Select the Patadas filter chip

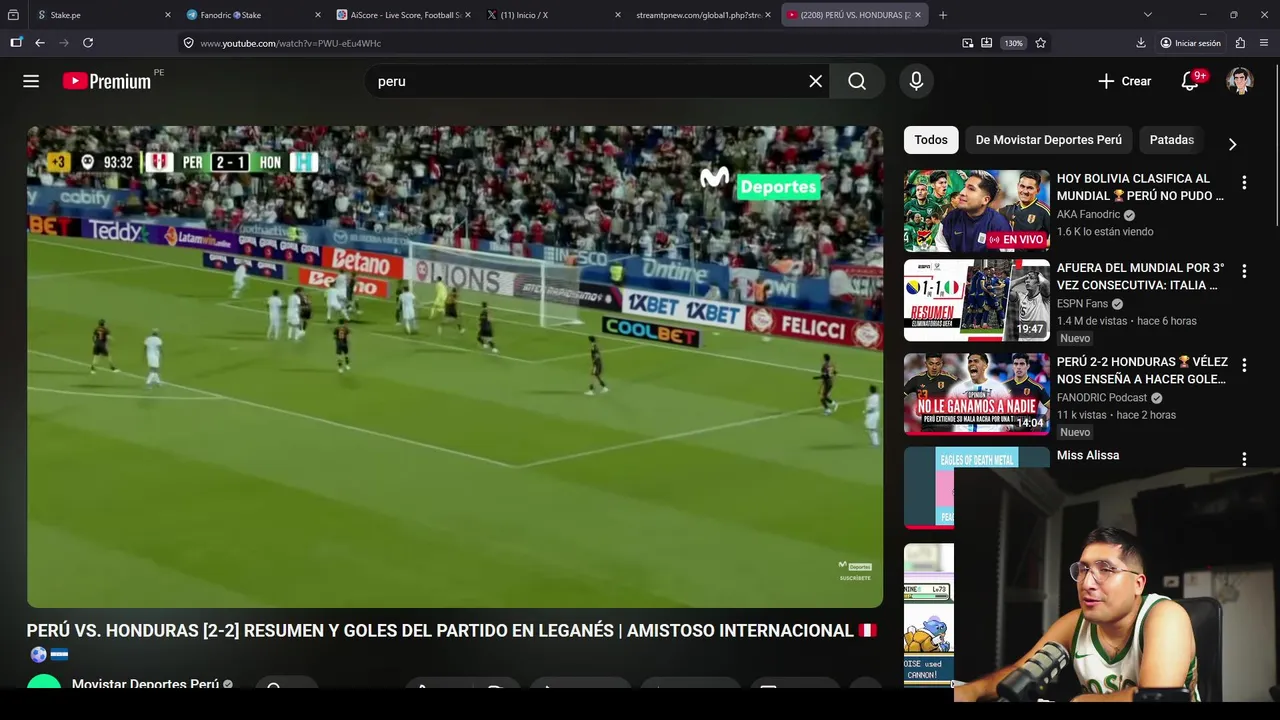click(x=1172, y=140)
